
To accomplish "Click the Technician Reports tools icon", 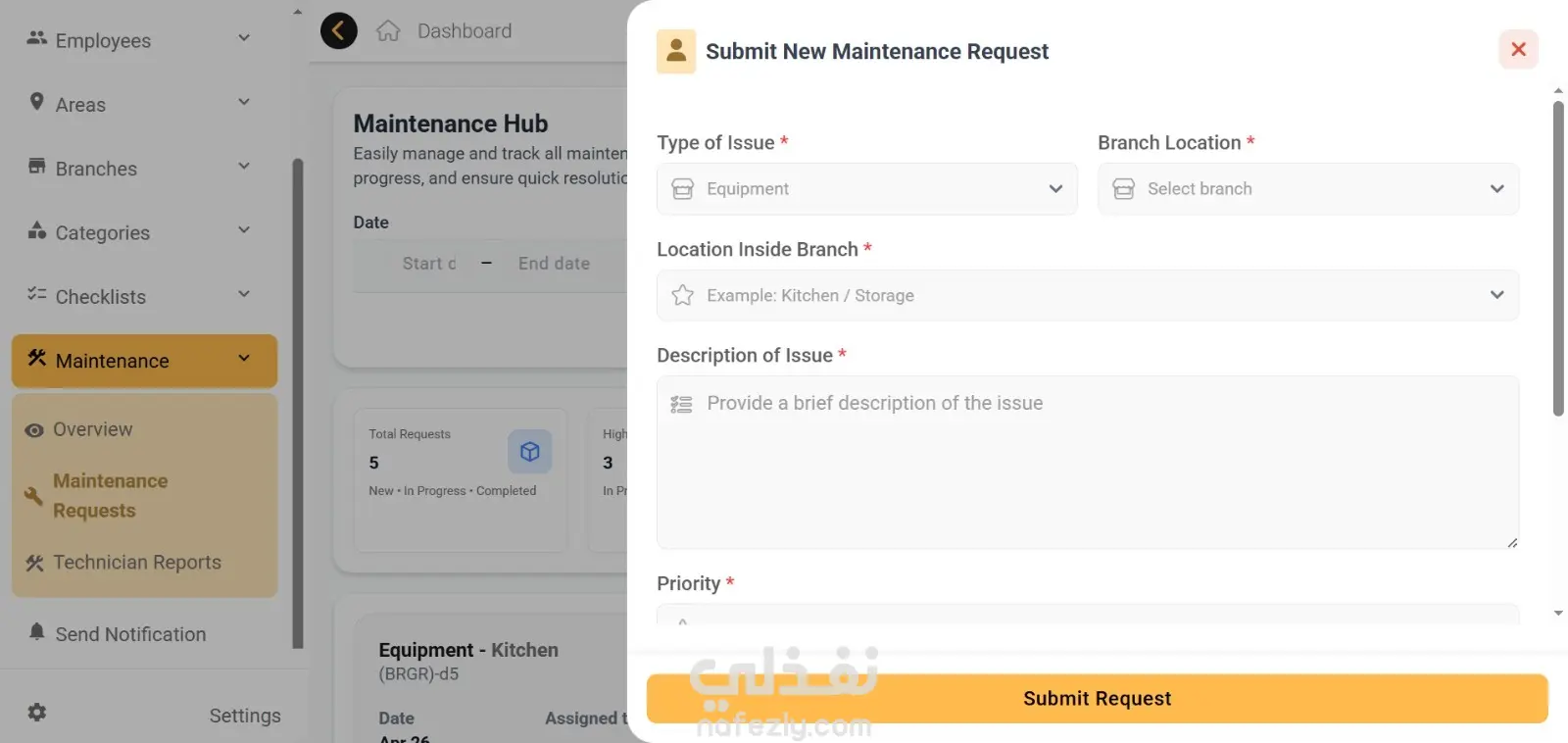I will pyautogui.click(x=34, y=563).
